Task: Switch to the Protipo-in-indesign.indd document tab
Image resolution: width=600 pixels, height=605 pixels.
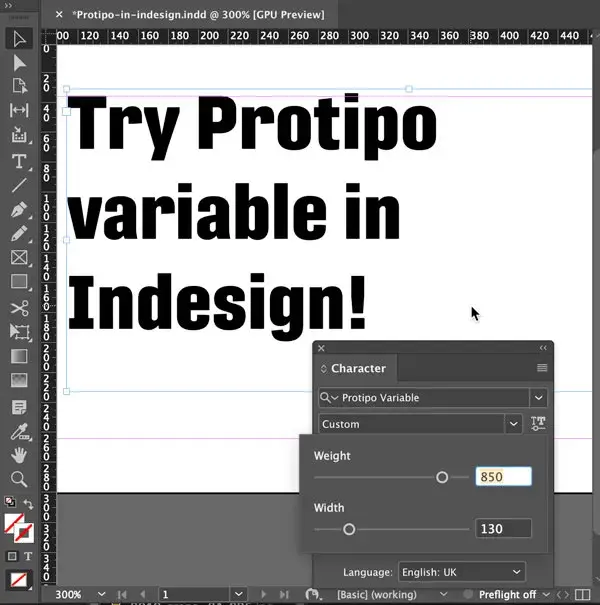Action: (198, 15)
